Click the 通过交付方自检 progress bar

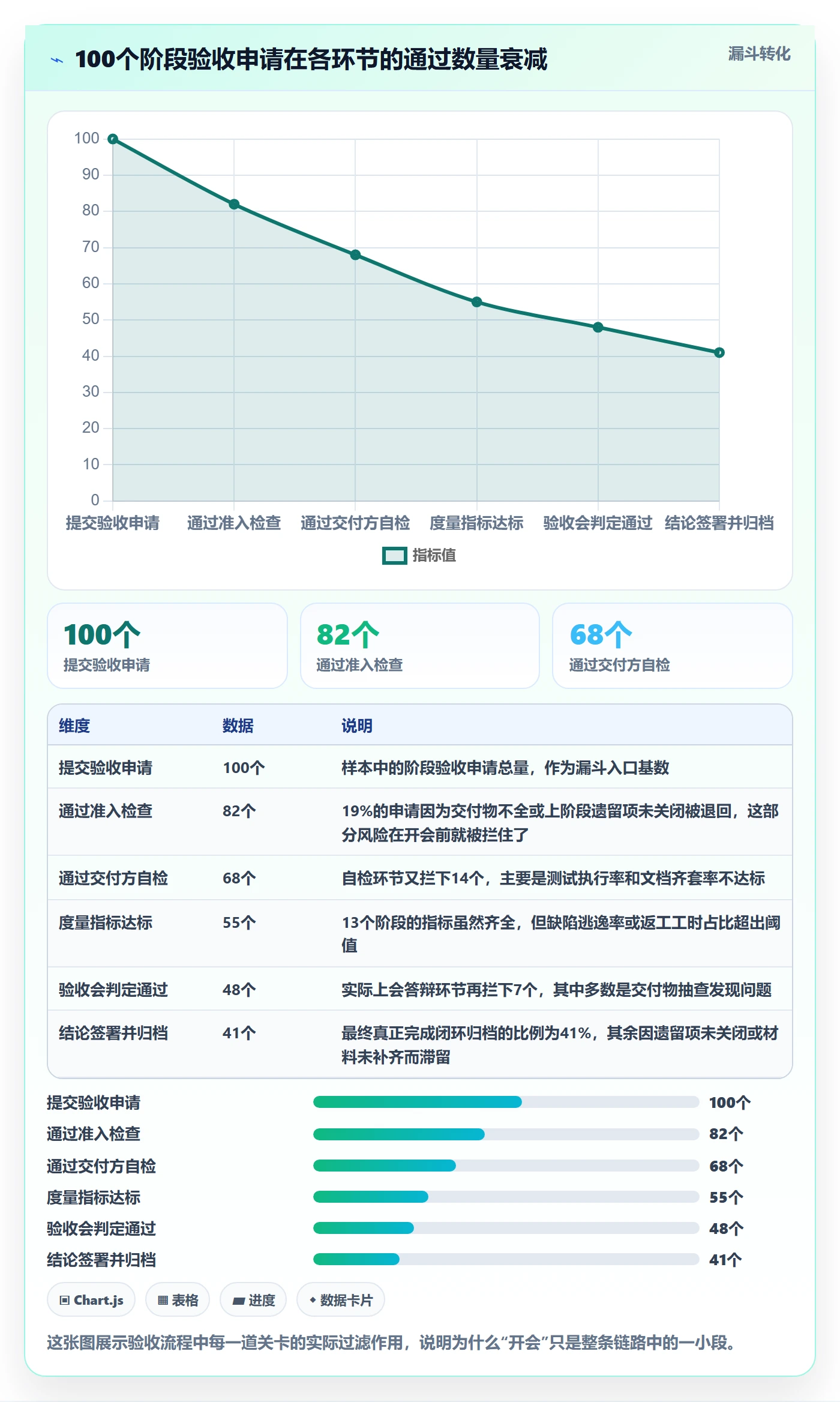pos(506,1166)
